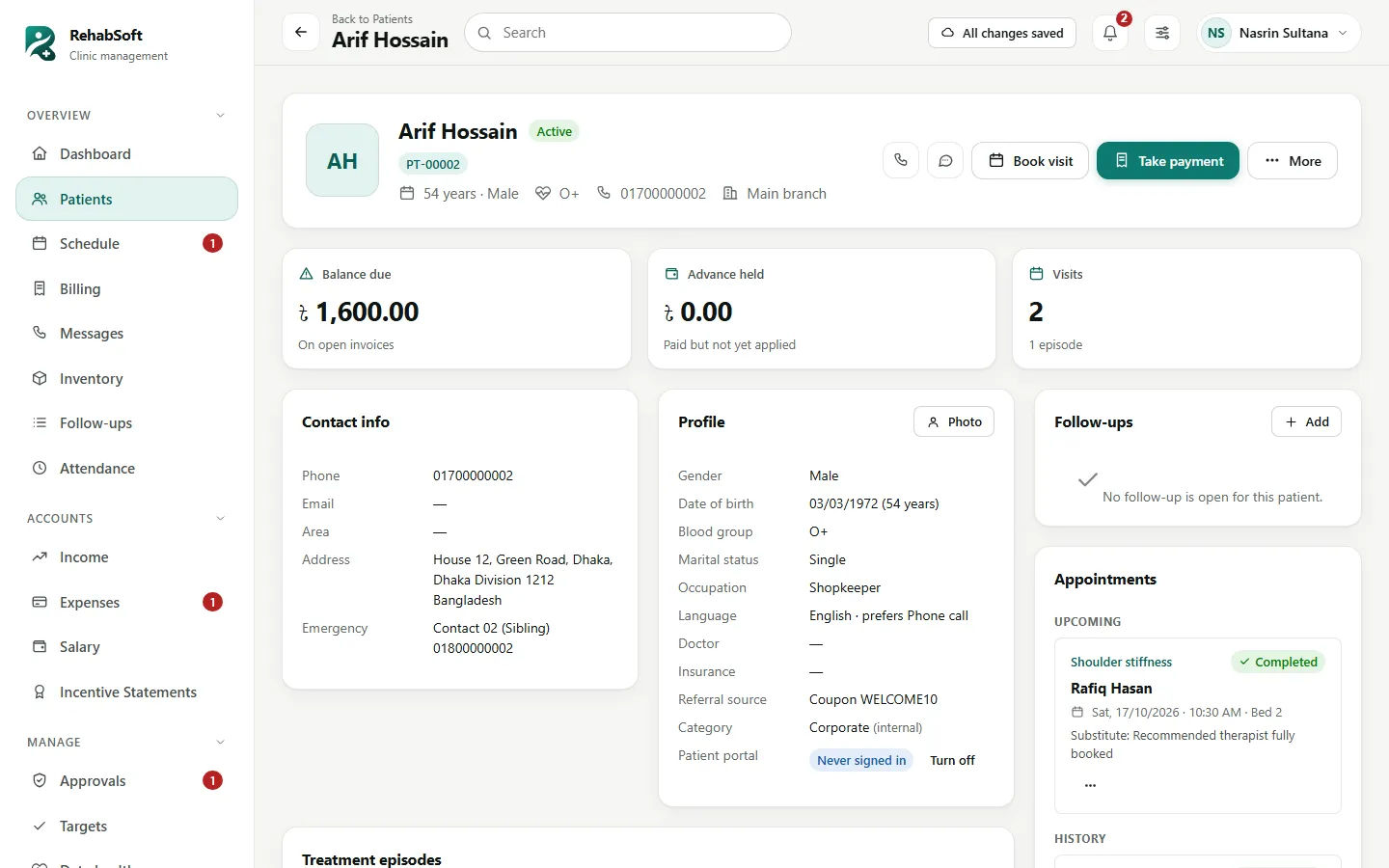Viewport: 1389px width, 868px height.
Task: Open chat message icon for patient
Action: [945, 160]
